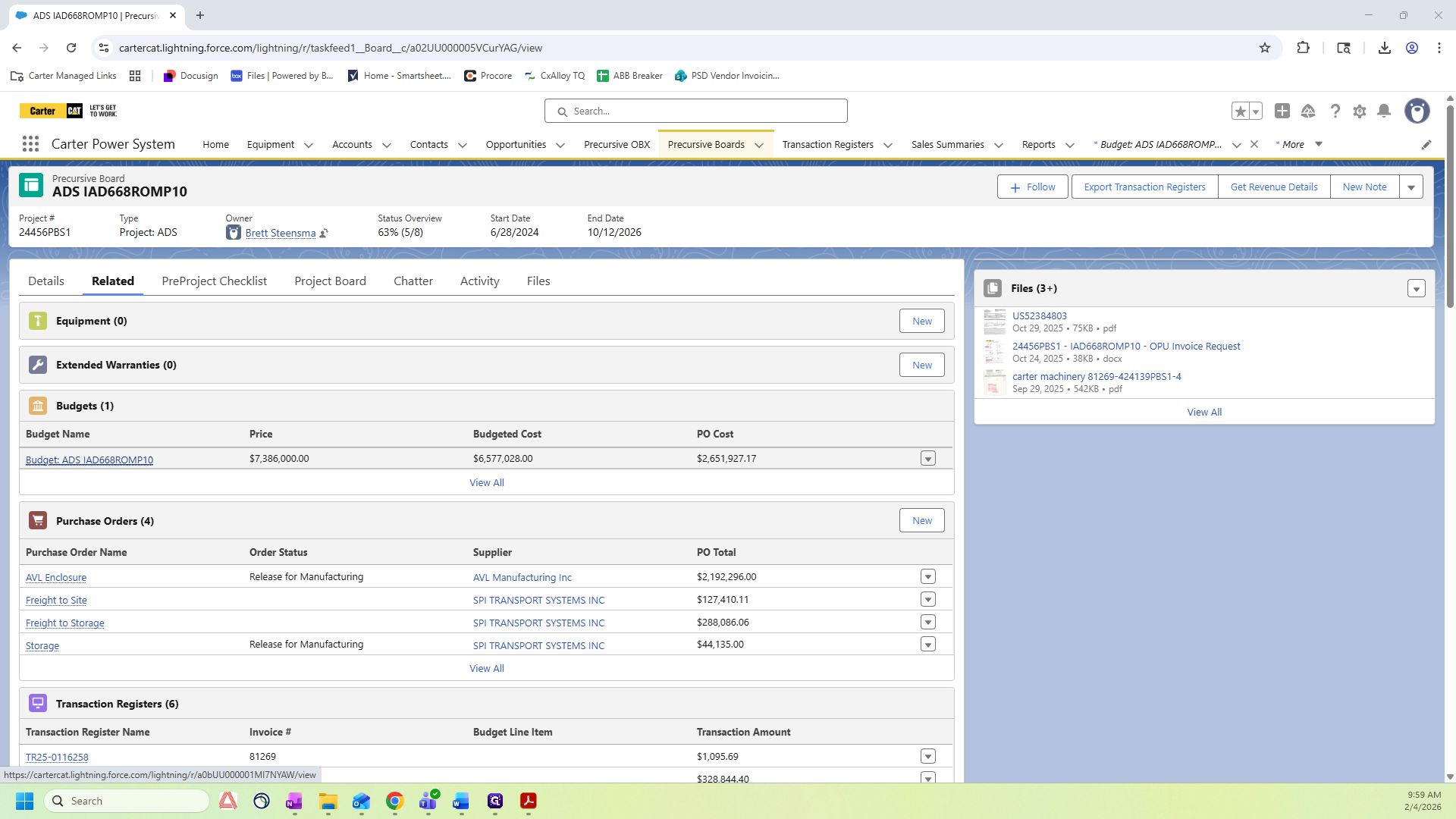Click the Follow button
Screen dimensions: 1456x819
[x=1032, y=187]
